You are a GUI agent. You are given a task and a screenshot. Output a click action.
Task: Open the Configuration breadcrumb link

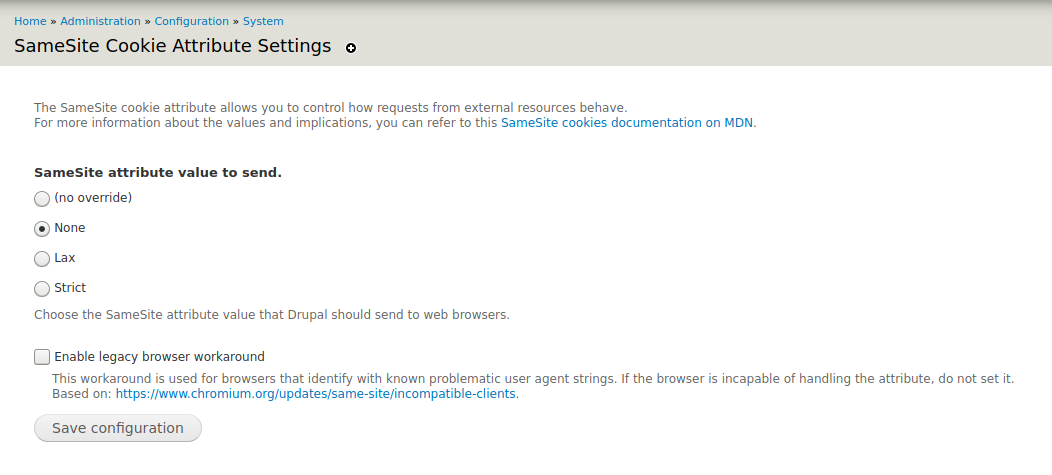[192, 21]
